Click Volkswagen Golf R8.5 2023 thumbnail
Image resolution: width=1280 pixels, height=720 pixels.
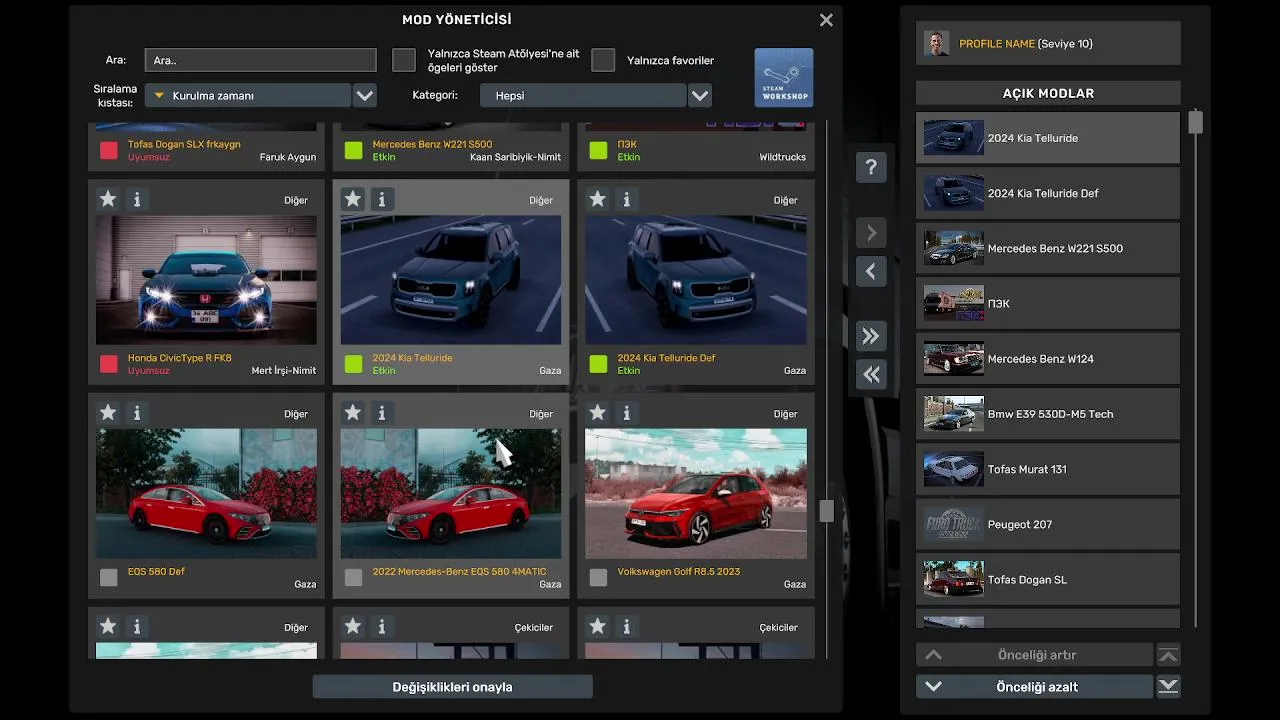696,493
